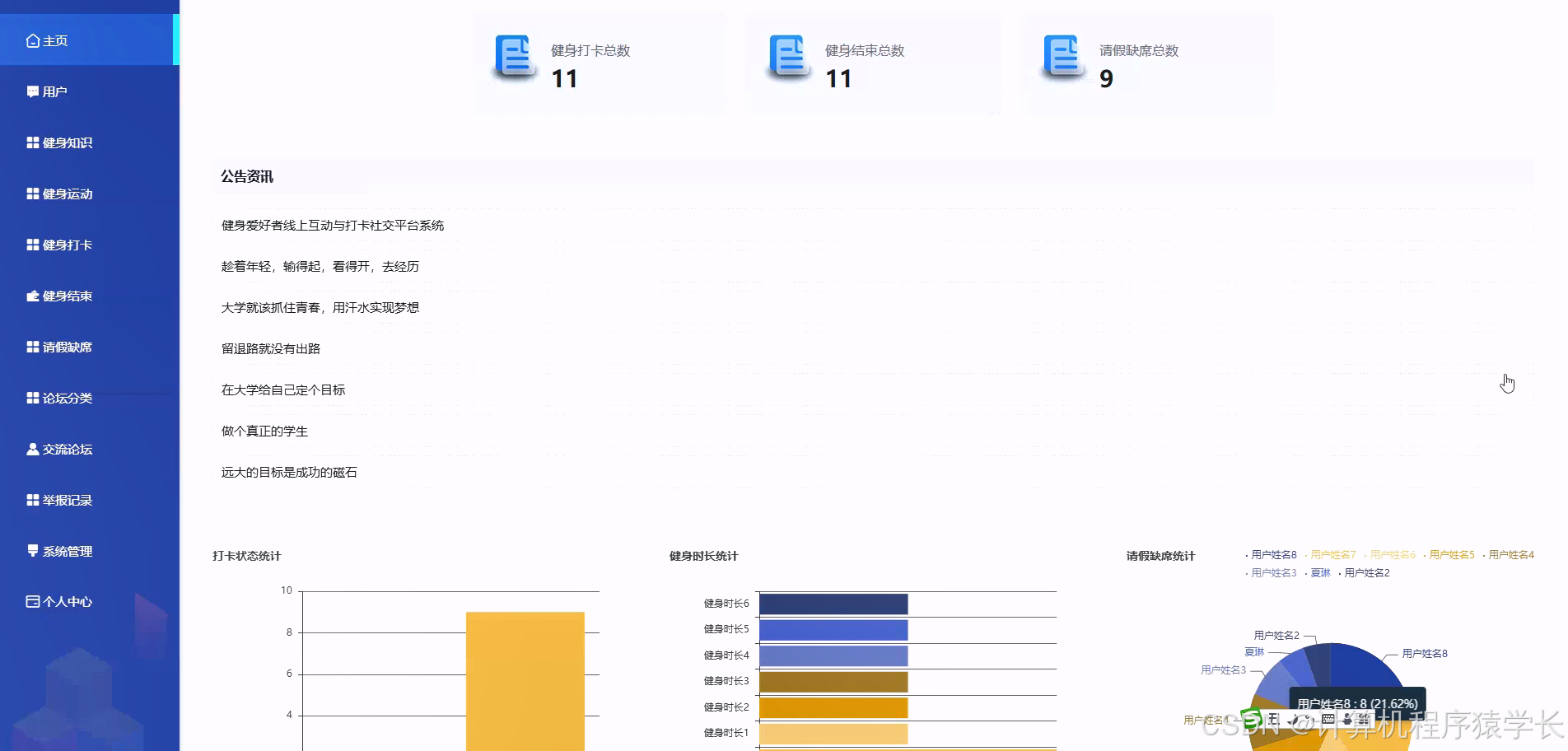This screenshot has height=751, width=1568.
Task: Toggle the 用户姓名3 legend entry
Action: pos(1272,573)
